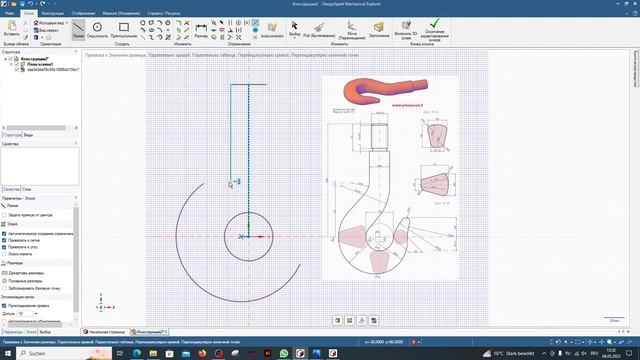Enable 'Задать прямую от центра' checkbox
Screen dimensions: 640x360
[4, 215]
